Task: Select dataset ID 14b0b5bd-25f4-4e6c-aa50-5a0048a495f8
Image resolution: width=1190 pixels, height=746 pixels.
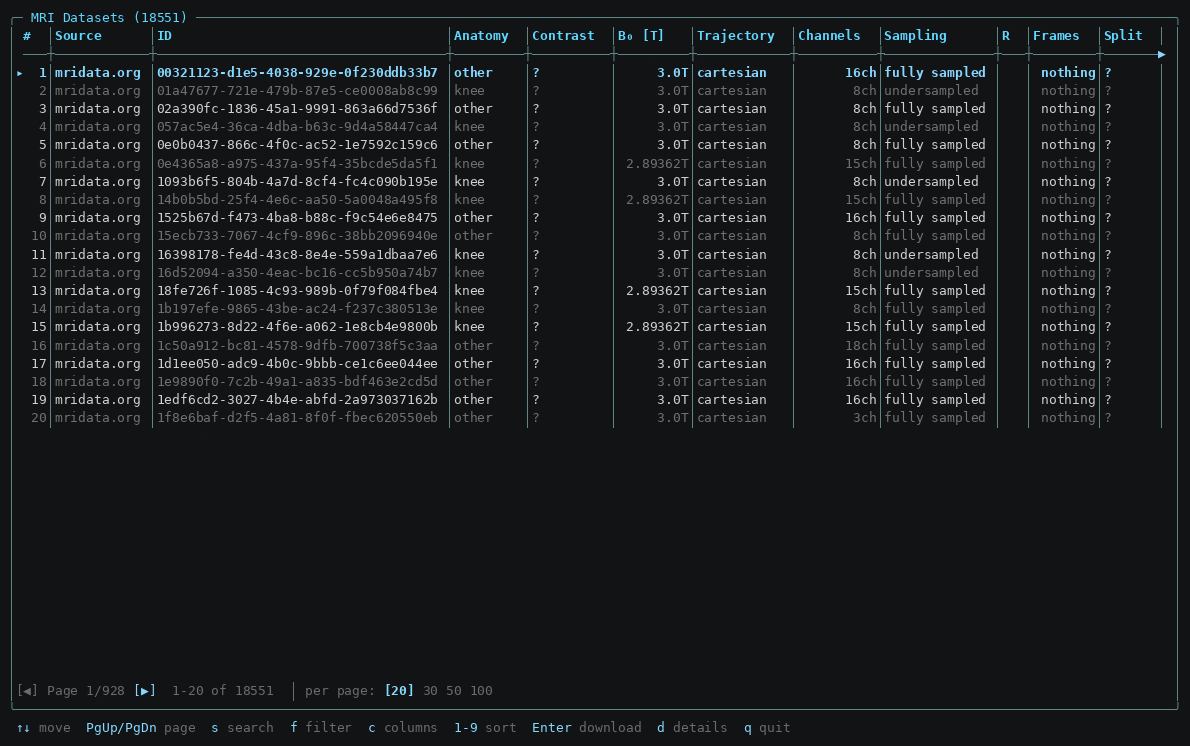Action: coord(298,200)
